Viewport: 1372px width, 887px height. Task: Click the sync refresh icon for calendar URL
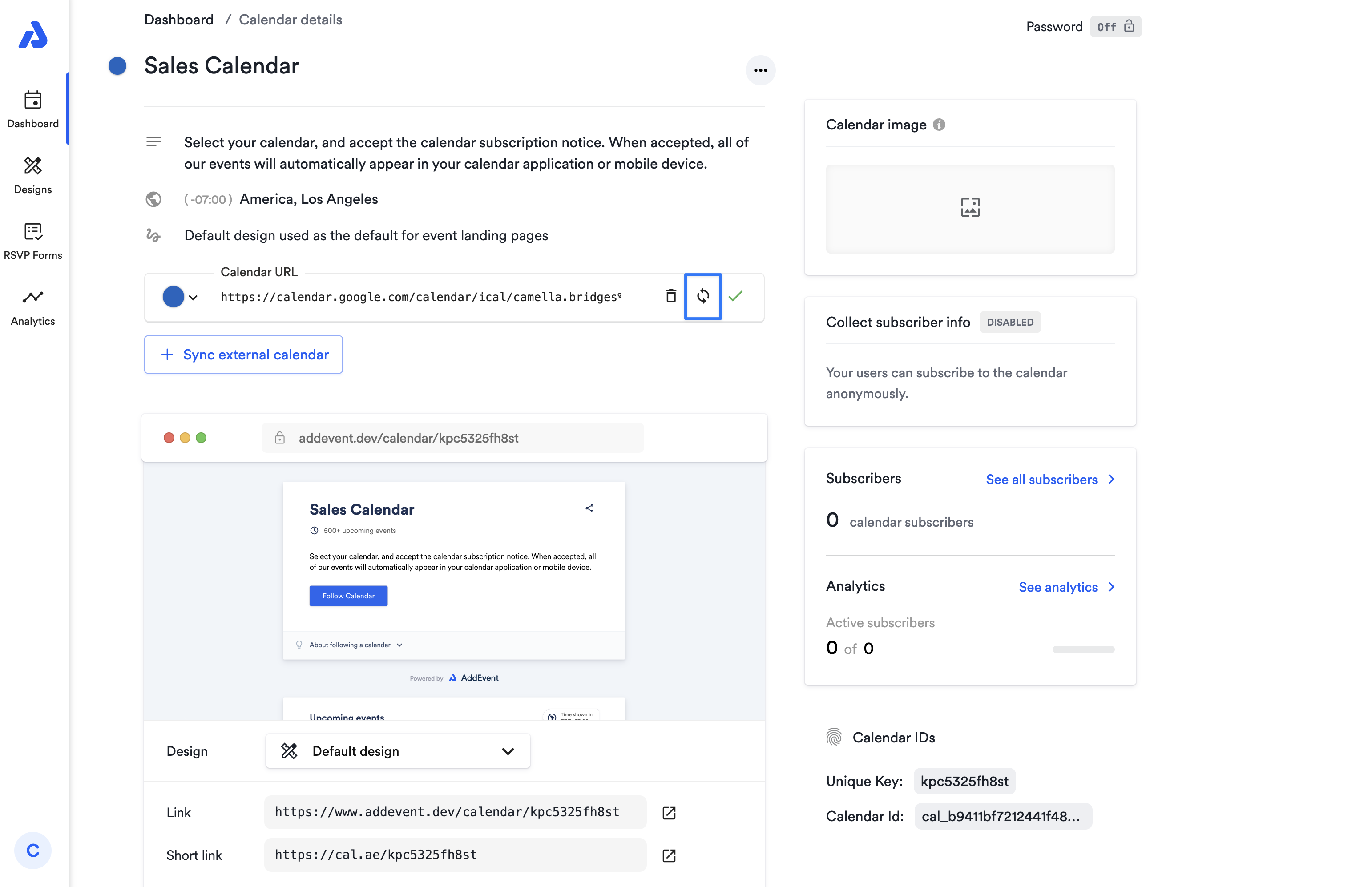coord(702,296)
